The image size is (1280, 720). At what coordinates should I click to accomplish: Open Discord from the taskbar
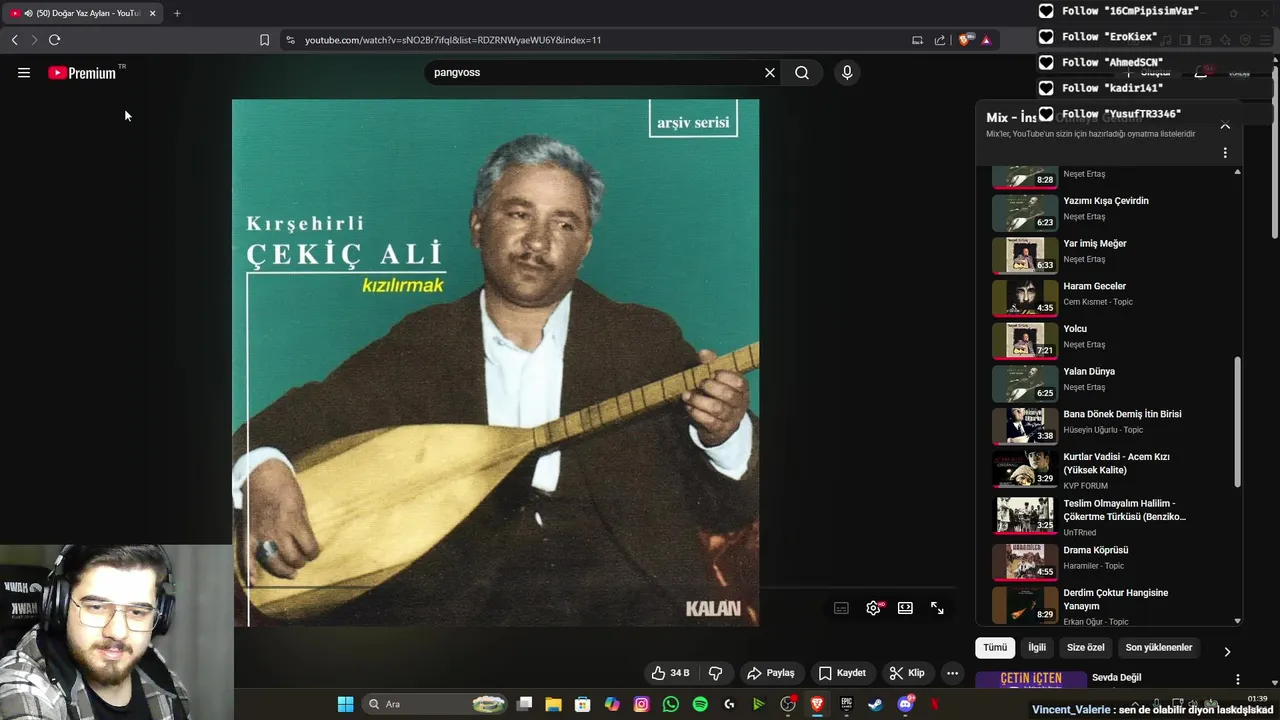(x=906, y=704)
